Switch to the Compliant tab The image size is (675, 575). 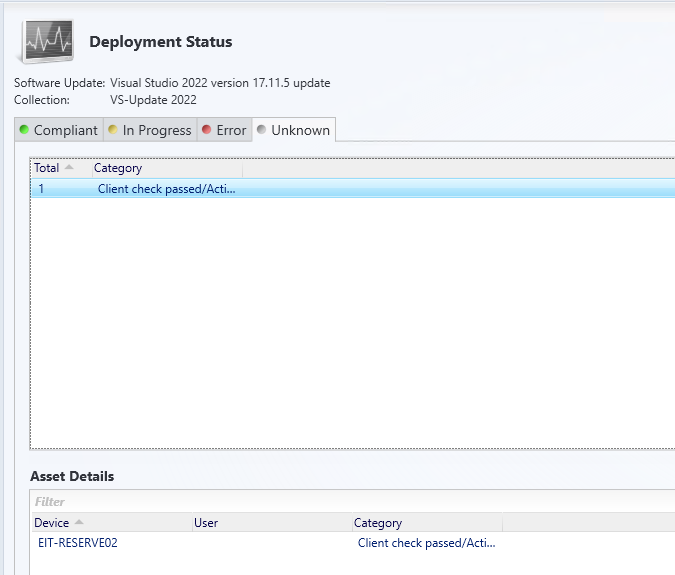[x=59, y=130]
